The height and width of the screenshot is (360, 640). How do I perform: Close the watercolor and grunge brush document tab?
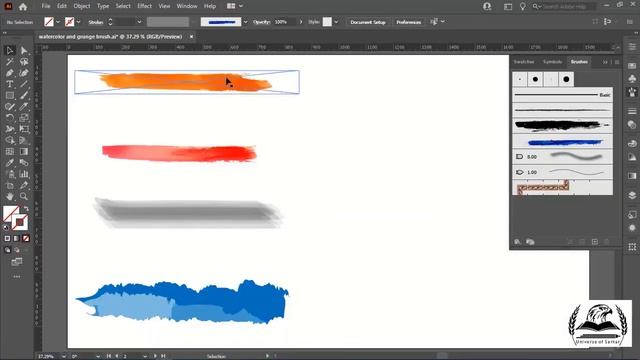coord(191,37)
